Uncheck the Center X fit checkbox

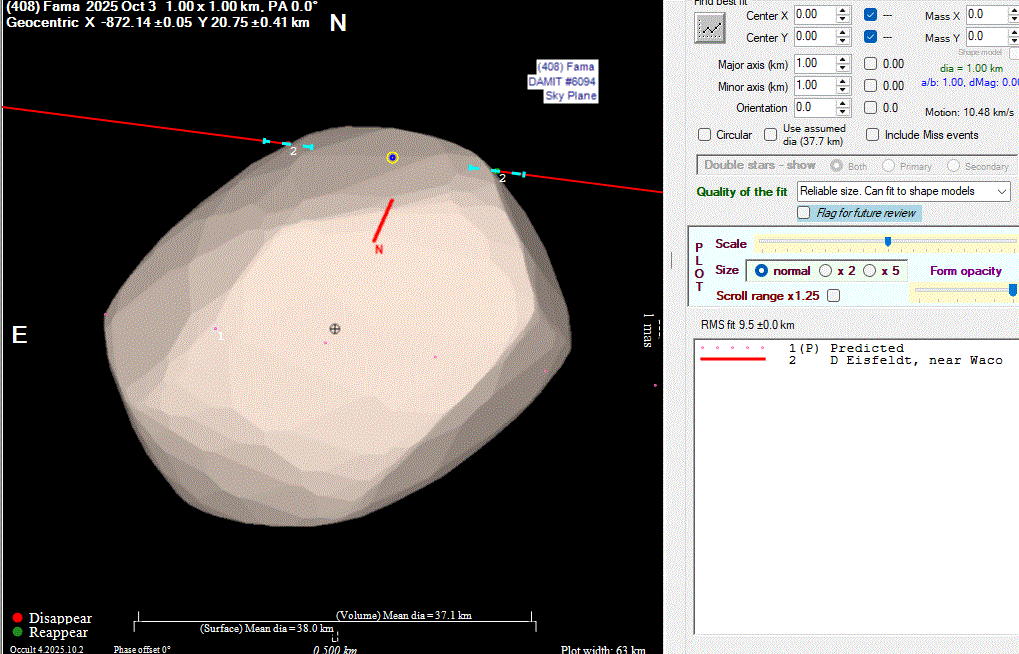tap(871, 15)
